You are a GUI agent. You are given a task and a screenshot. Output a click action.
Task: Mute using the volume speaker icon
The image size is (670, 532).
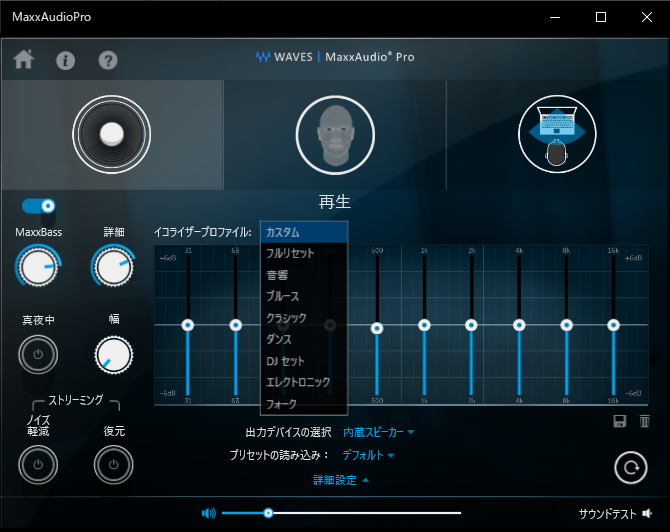209,513
